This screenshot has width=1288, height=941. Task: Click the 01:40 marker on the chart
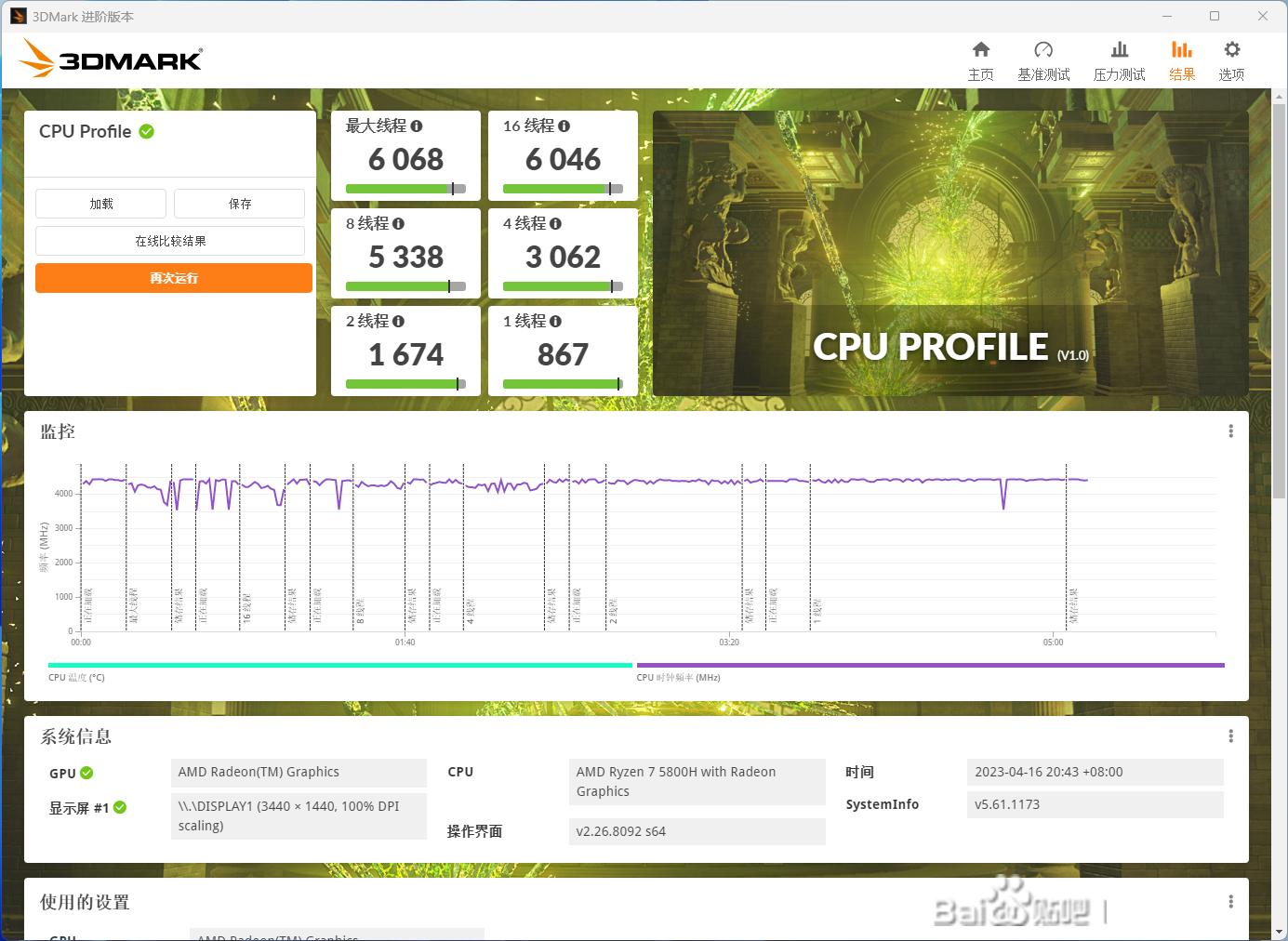coord(405,643)
